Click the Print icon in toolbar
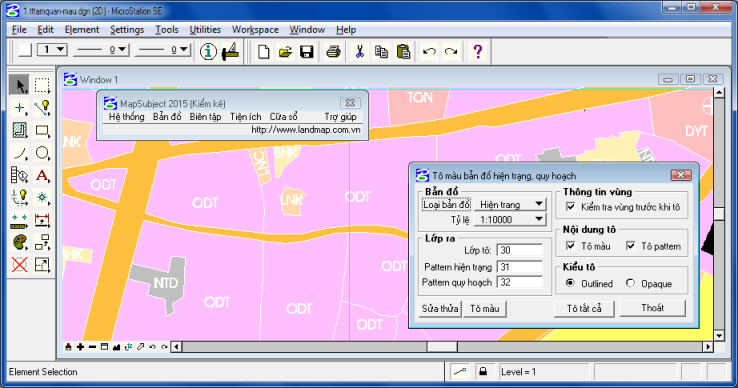This screenshot has width=738, height=388. [x=333, y=51]
